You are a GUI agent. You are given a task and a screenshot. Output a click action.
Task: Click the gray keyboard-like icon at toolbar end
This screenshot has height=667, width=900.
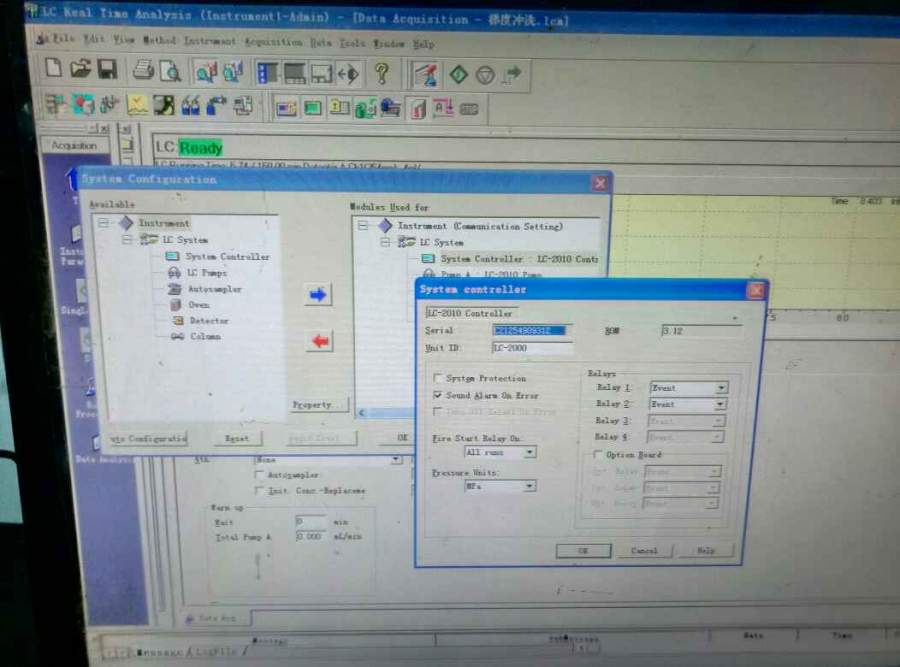[469, 108]
